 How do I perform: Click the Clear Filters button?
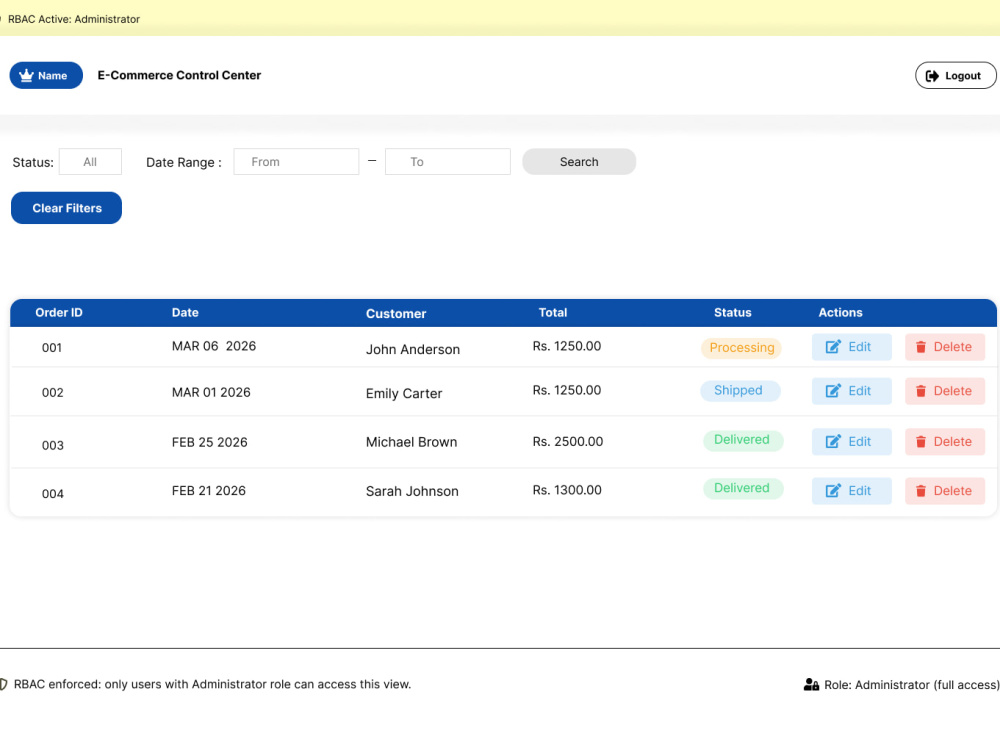click(66, 208)
